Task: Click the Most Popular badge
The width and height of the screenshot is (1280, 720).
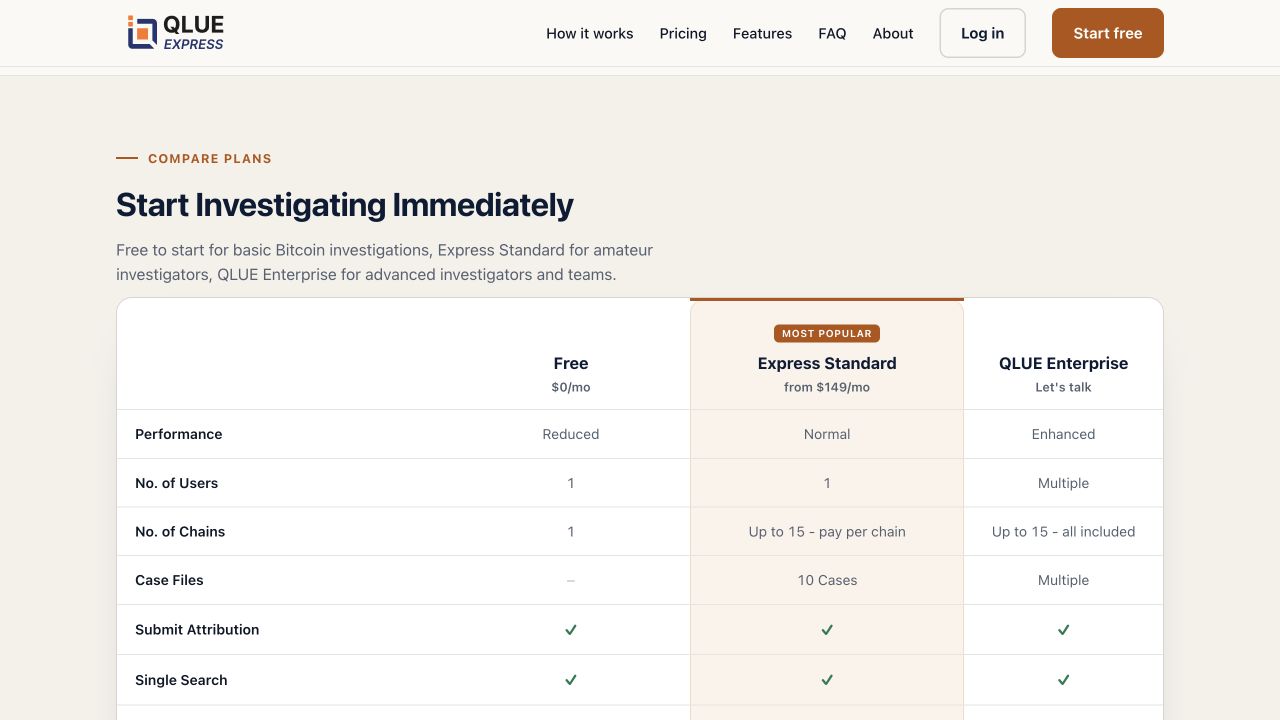Action: click(827, 333)
